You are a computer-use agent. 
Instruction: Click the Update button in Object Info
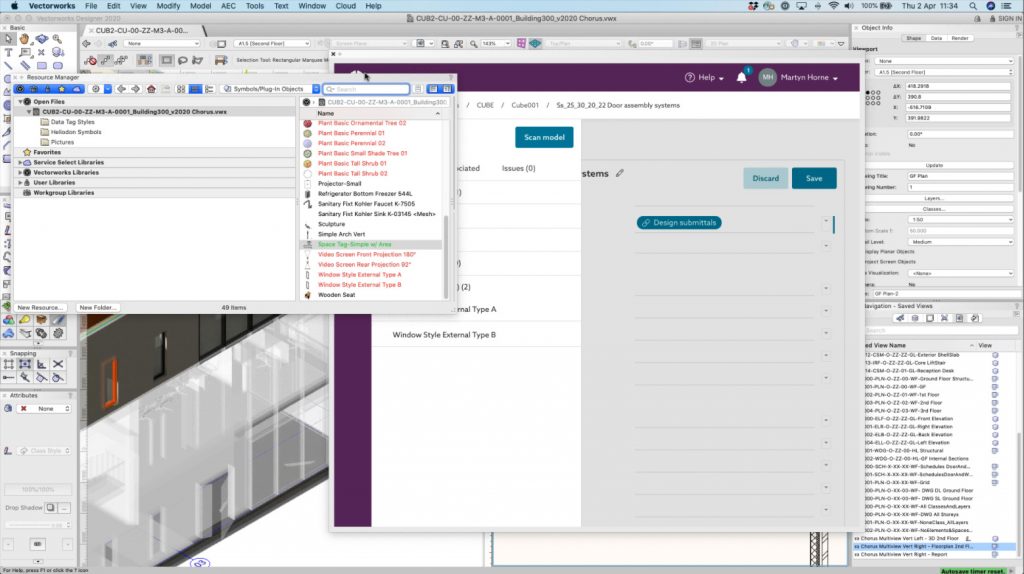tap(934, 165)
